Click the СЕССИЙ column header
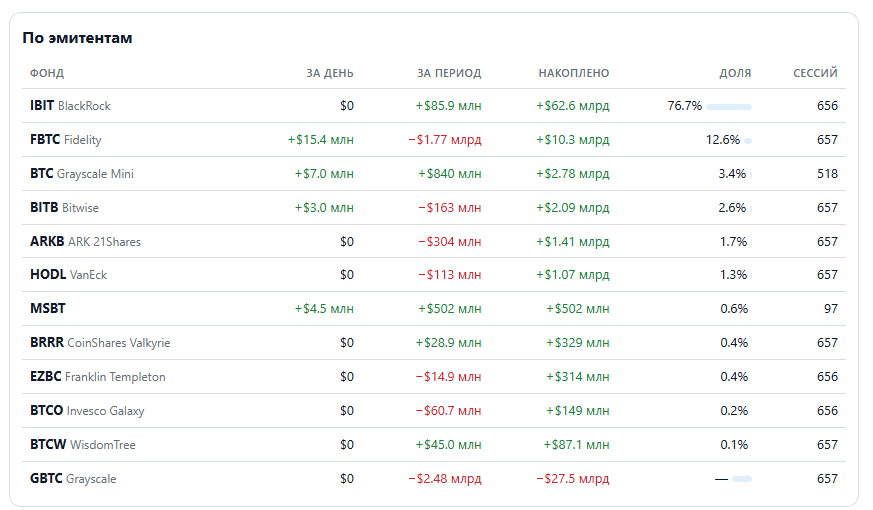The image size is (873, 510). (x=815, y=73)
